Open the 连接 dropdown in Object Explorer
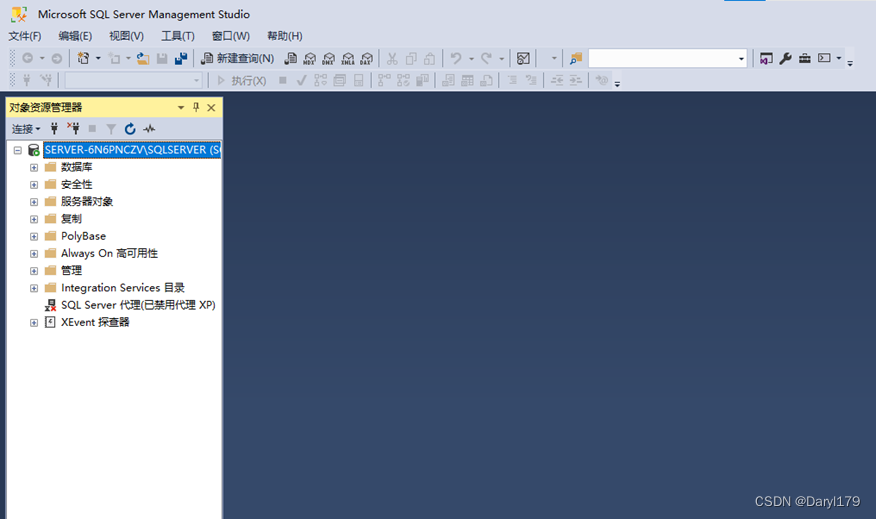 pos(26,129)
